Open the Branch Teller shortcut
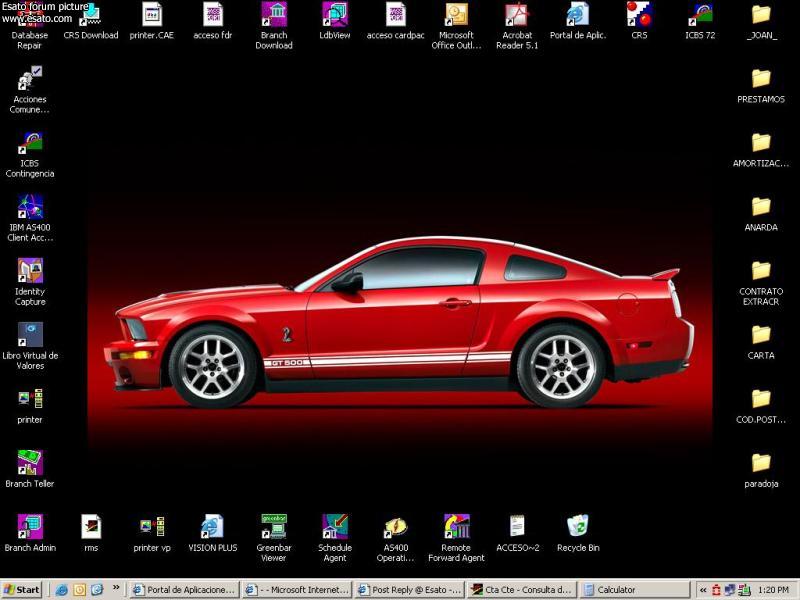Viewport: 800px width, 600px height. tap(30, 469)
